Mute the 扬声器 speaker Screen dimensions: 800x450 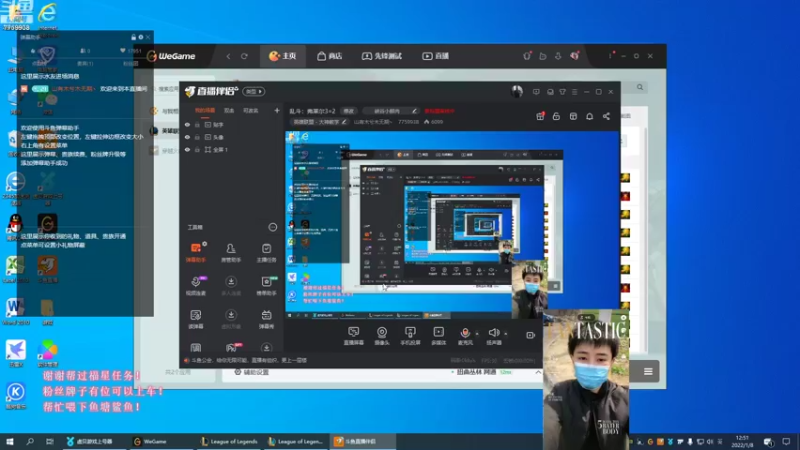[493, 333]
